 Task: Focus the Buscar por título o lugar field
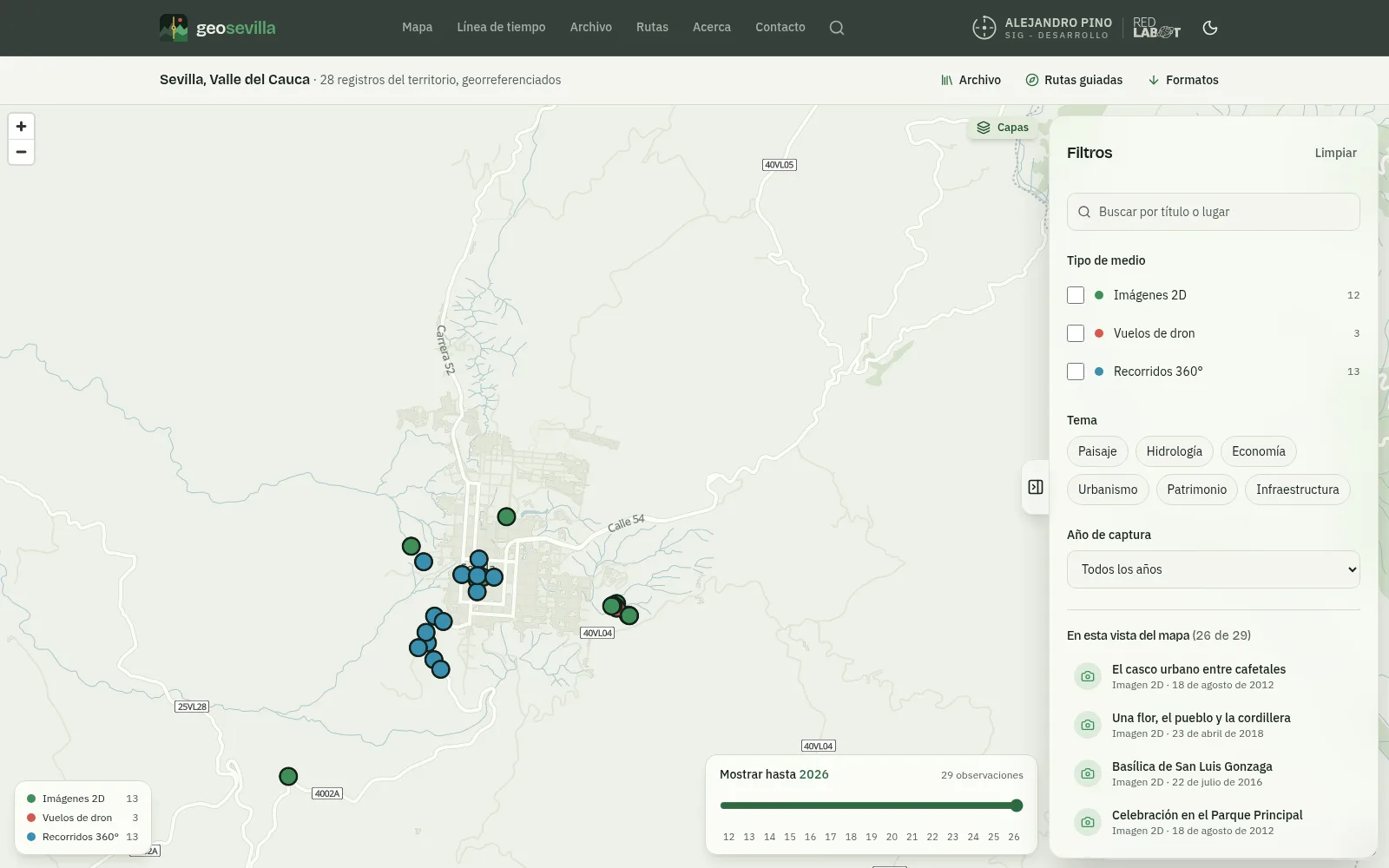(1214, 212)
